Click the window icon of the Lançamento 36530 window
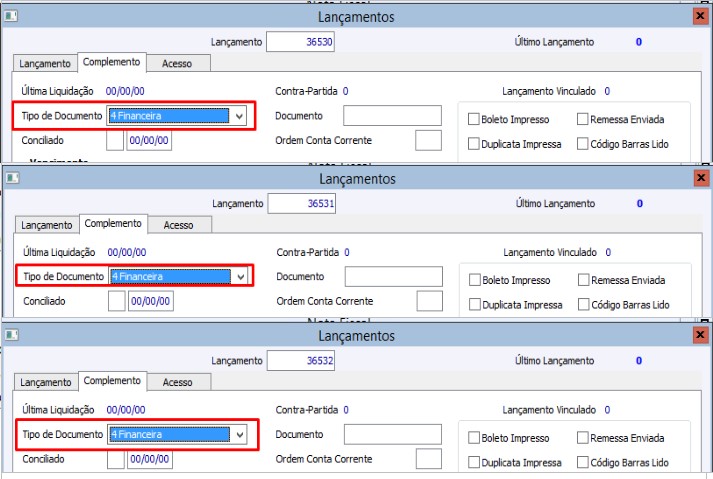 [12, 17]
